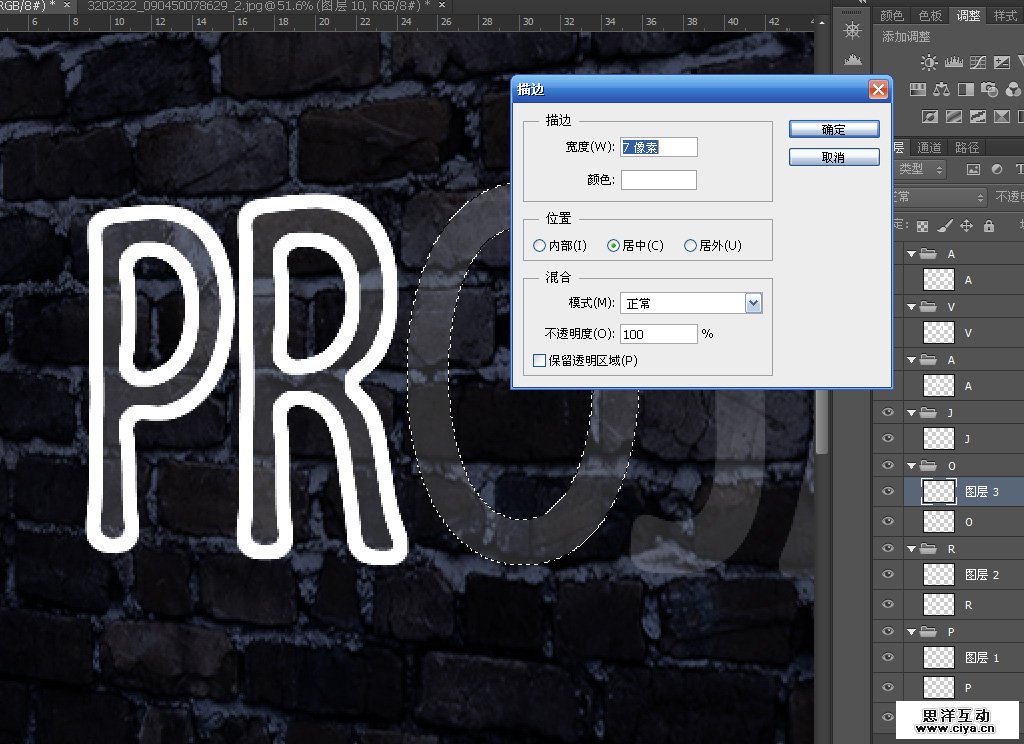1024x744 pixels.
Task: Switch to the 通道 (Channels) tab
Action: pyautogui.click(x=929, y=147)
